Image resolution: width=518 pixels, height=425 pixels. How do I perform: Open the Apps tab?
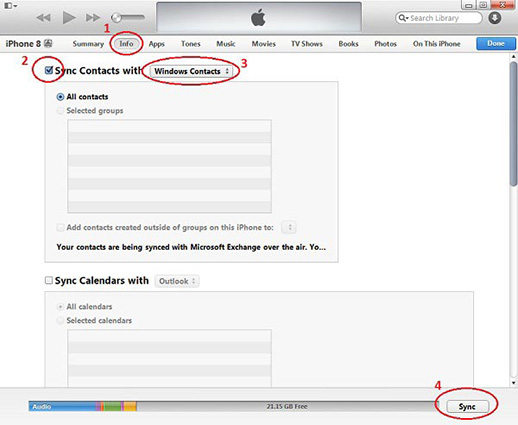(x=156, y=44)
